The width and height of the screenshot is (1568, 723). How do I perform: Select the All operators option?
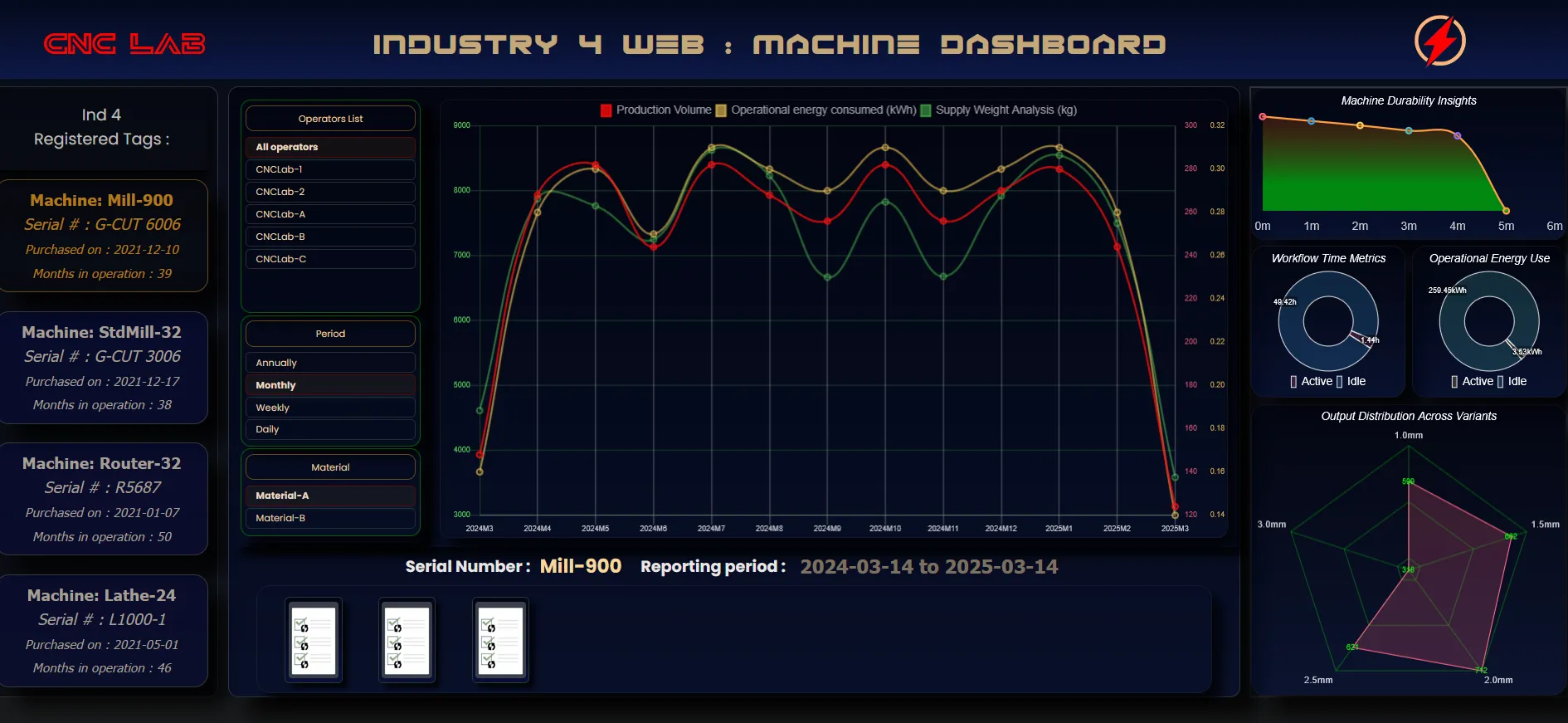(x=330, y=147)
